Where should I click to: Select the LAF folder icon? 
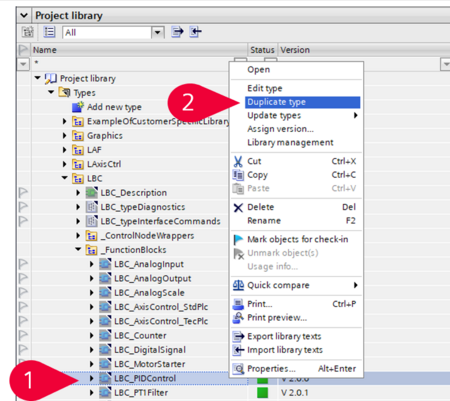click(x=78, y=150)
